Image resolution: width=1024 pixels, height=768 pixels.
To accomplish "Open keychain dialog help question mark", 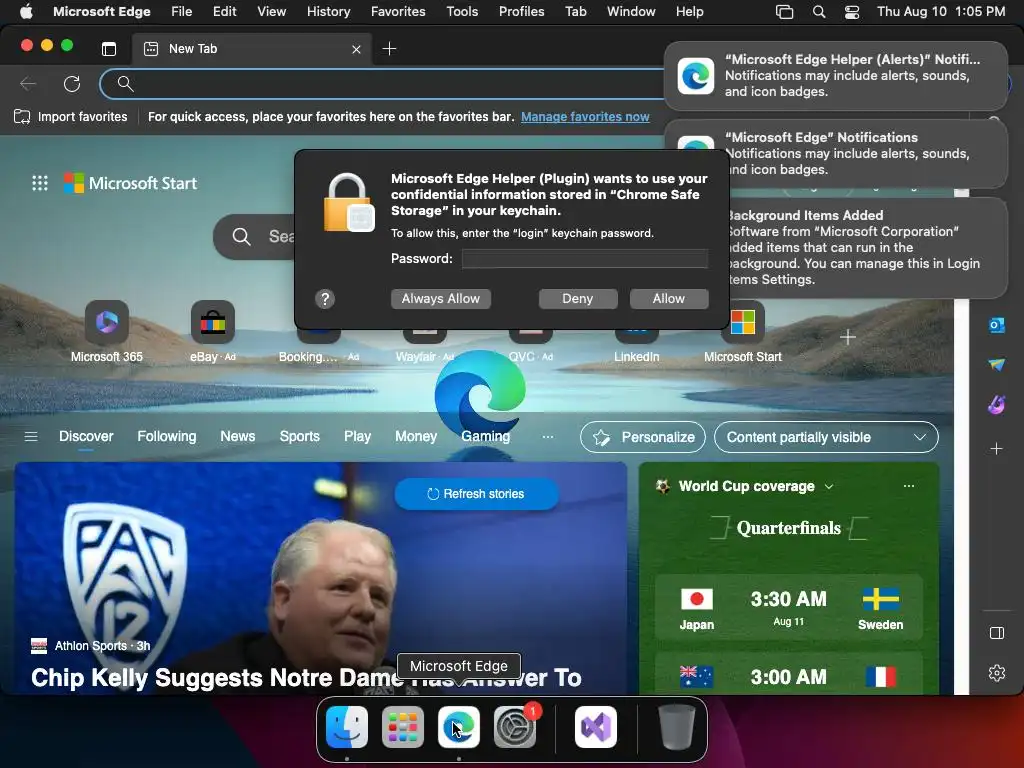I will point(325,299).
